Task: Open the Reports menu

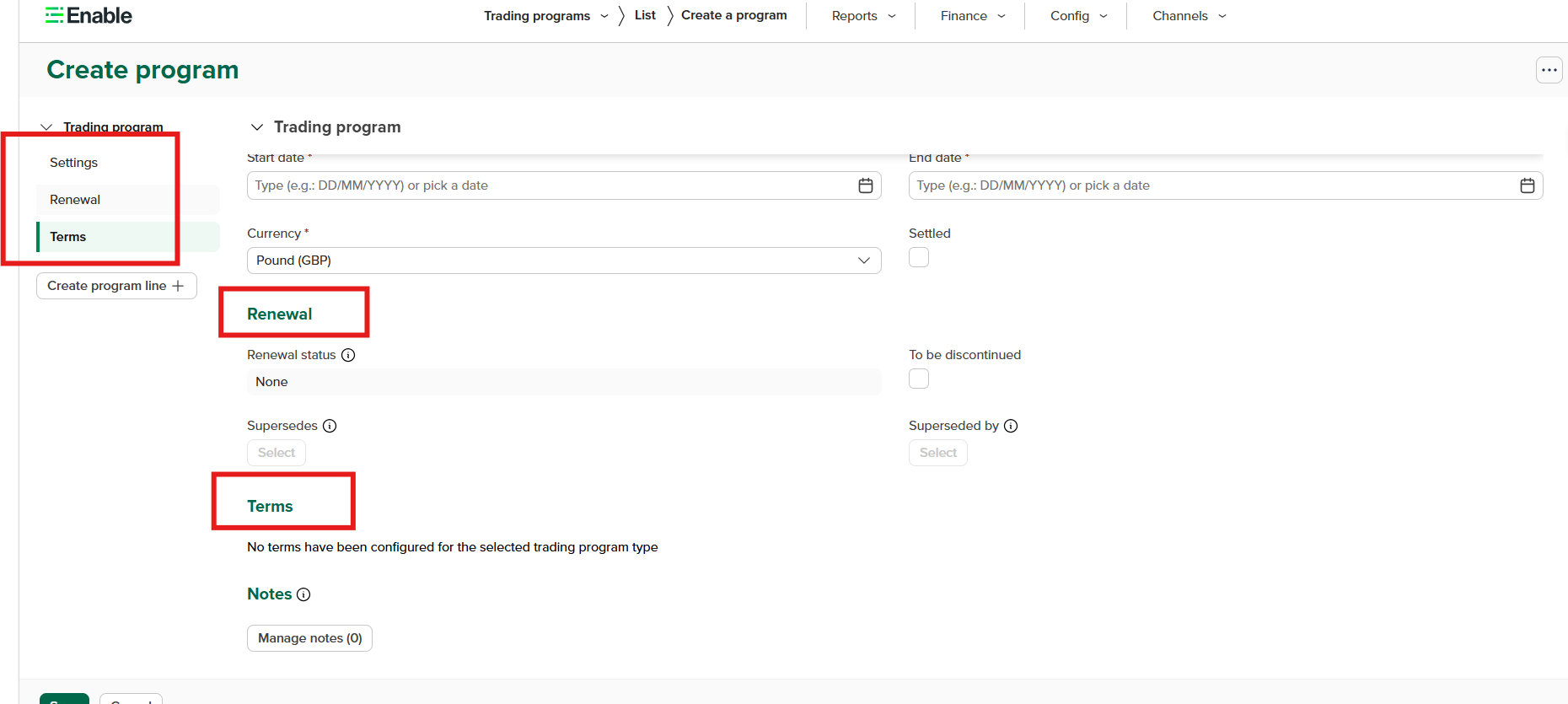Action: click(863, 16)
